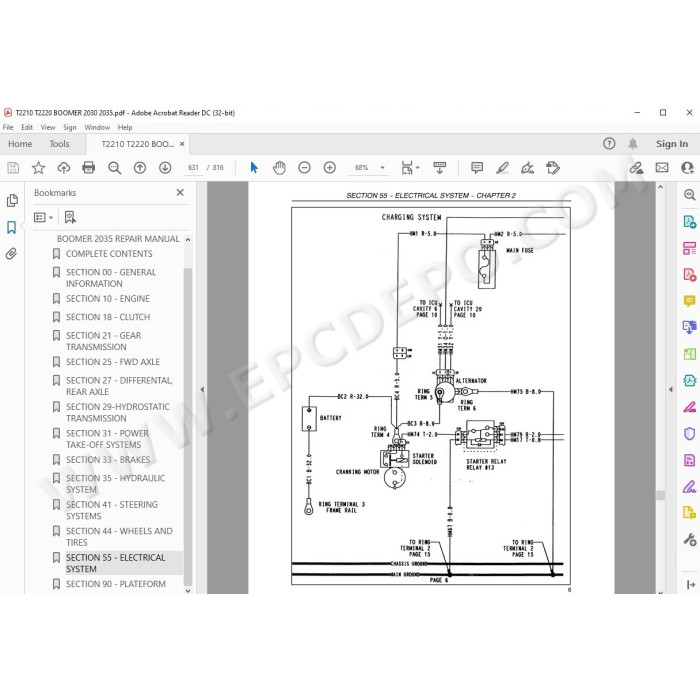Open SECTION 18 - CLUTCH bookmark
The height and width of the screenshot is (700, 700).
click(108, 317)
